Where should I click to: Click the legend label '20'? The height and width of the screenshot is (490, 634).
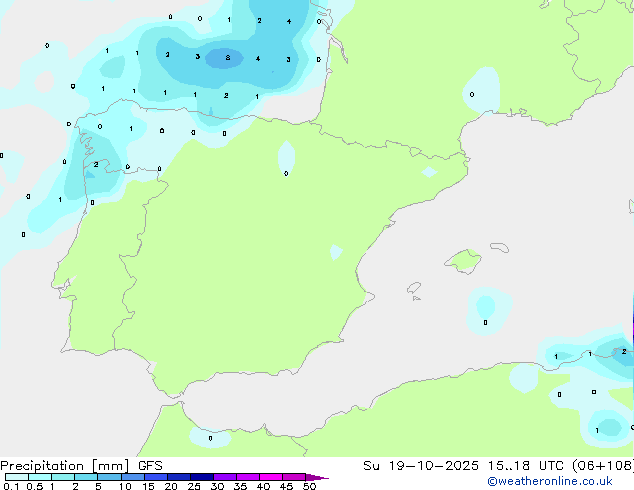tap(171, 486)
